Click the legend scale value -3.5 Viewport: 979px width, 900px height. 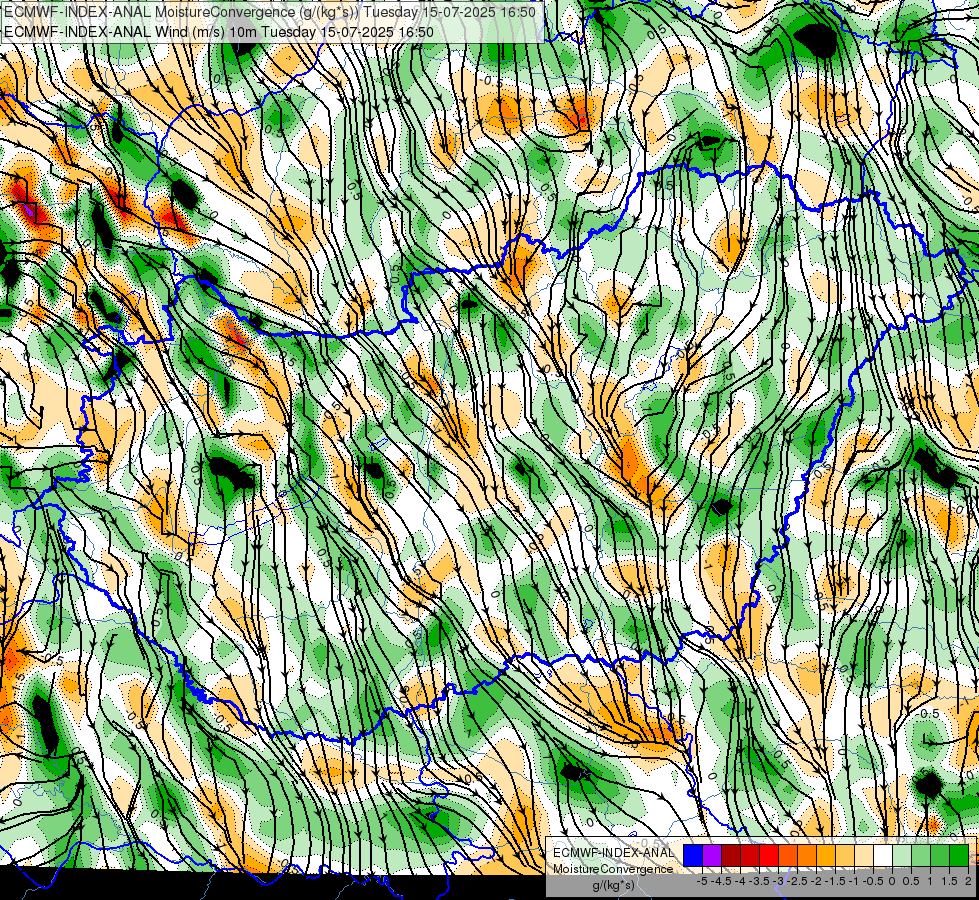759,881
